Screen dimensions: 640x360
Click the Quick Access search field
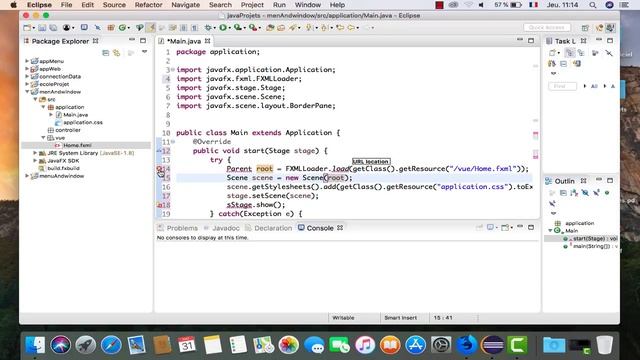(x=547, y=27)
